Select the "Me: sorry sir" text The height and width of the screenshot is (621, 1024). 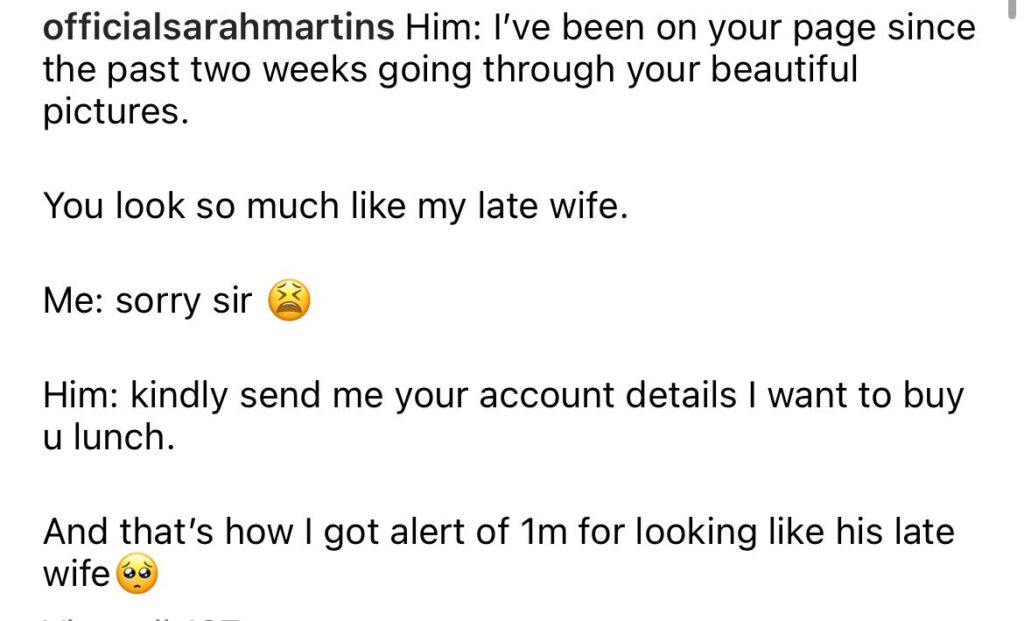click(147, 301)
